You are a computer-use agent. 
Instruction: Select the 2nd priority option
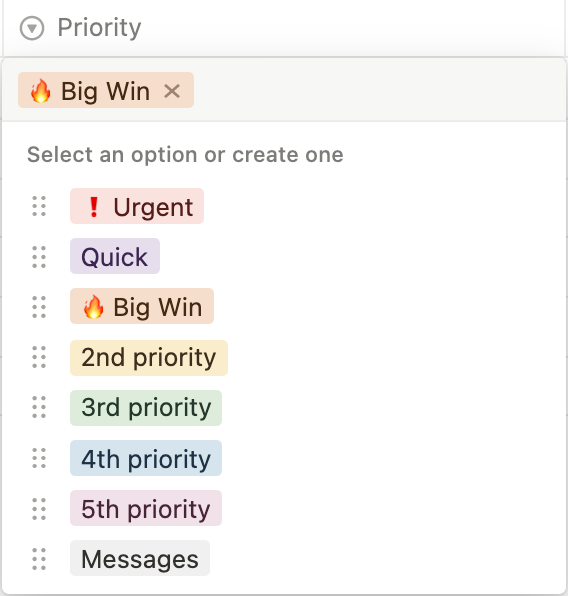tap(149, 358)
